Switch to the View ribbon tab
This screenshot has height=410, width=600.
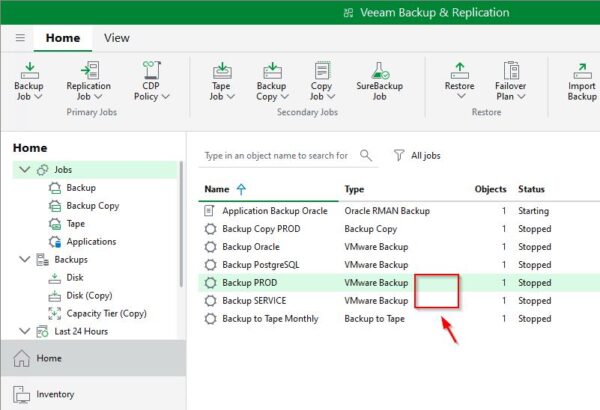click(x=117, y=38)
